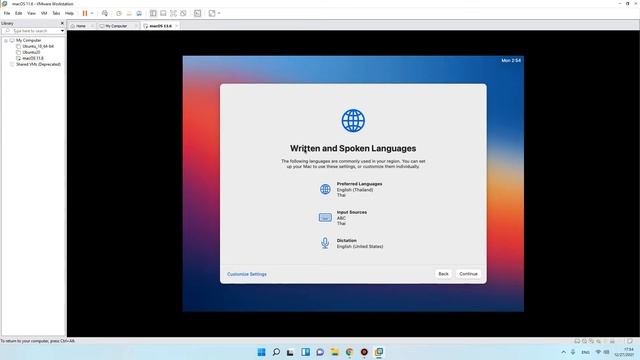The image size is (640, 360).
Task: Open Task View on the taskbar
Action: pos(291,352)
